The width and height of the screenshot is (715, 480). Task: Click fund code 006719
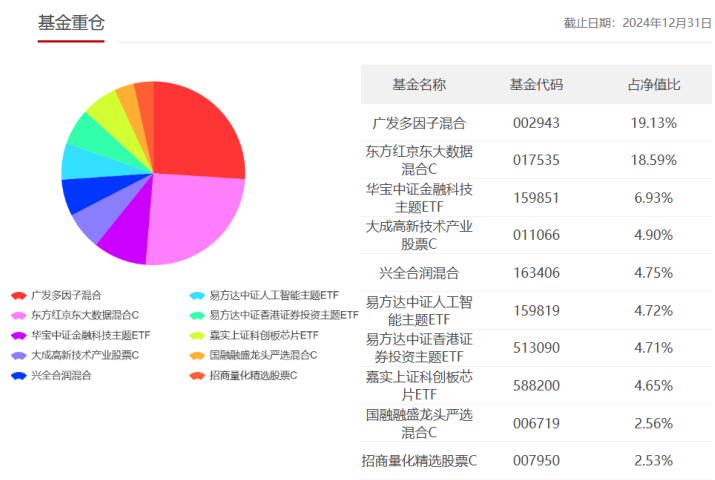[x=536, y=423]
